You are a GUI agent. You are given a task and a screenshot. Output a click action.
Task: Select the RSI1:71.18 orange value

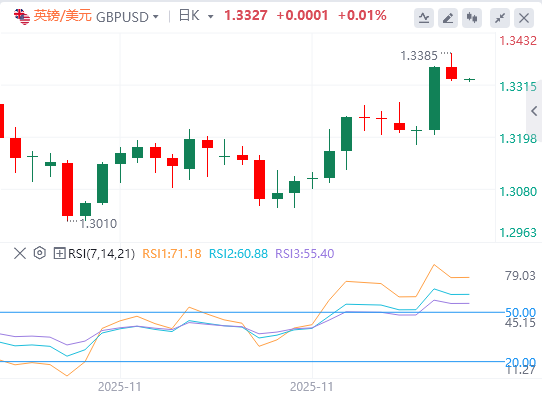[172, 254]
